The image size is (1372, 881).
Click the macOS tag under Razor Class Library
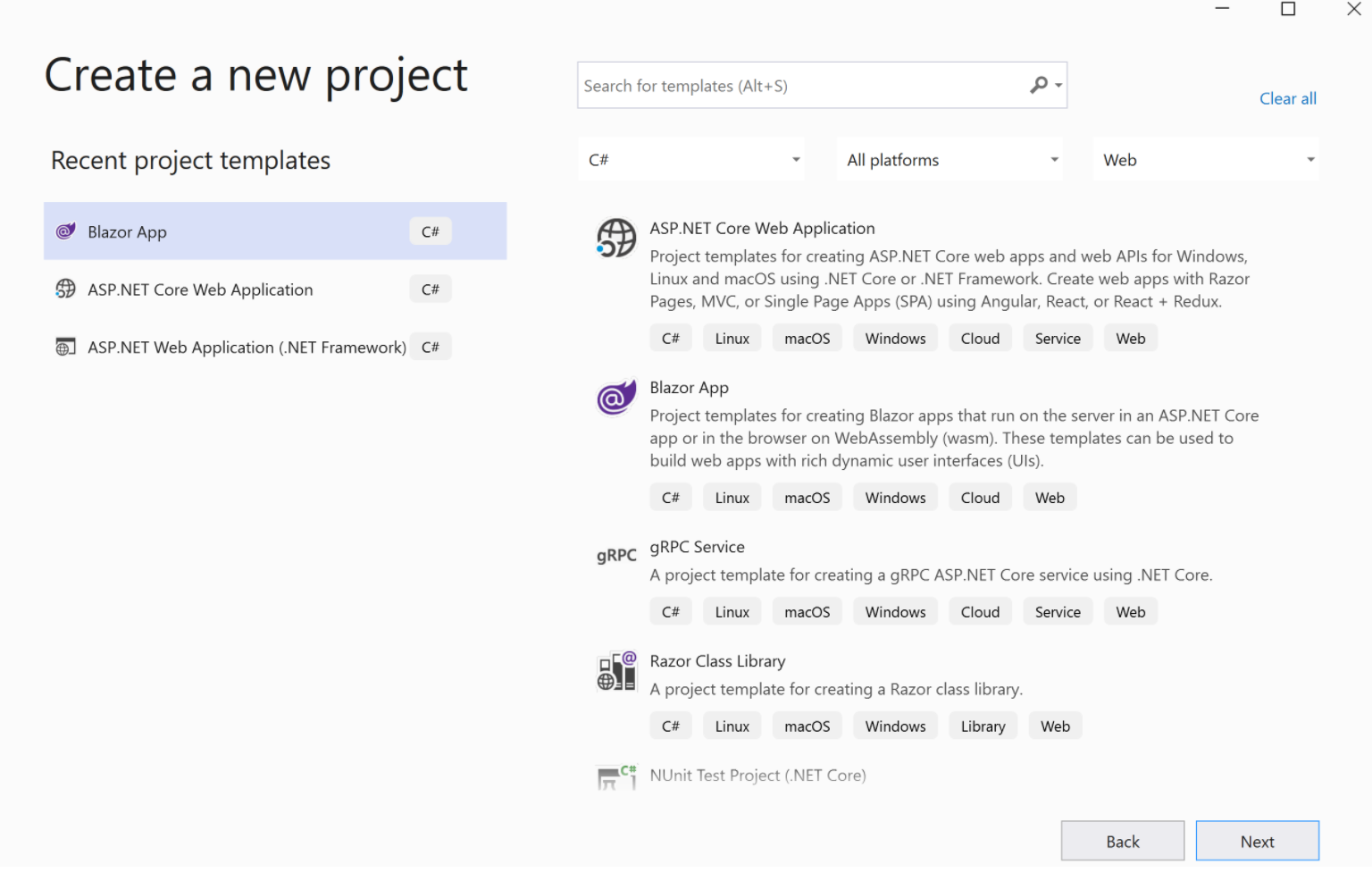click(807, 726)
